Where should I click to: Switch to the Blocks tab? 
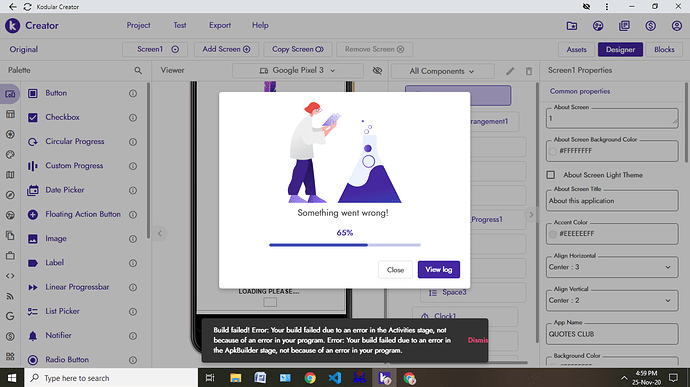(x=664, y=49)
